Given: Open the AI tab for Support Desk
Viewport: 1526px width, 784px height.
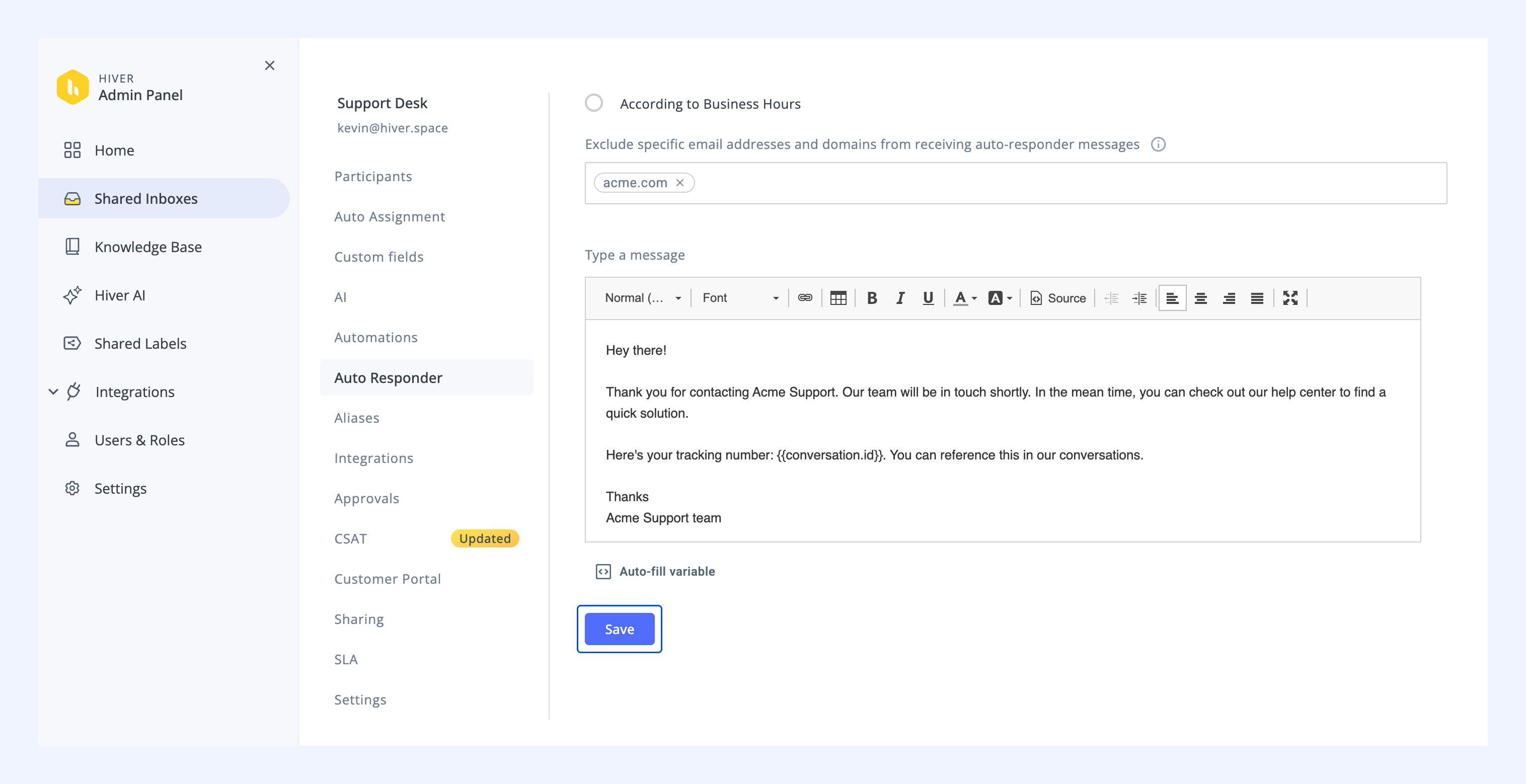Looking at the screenshot, I should [341, 297].
